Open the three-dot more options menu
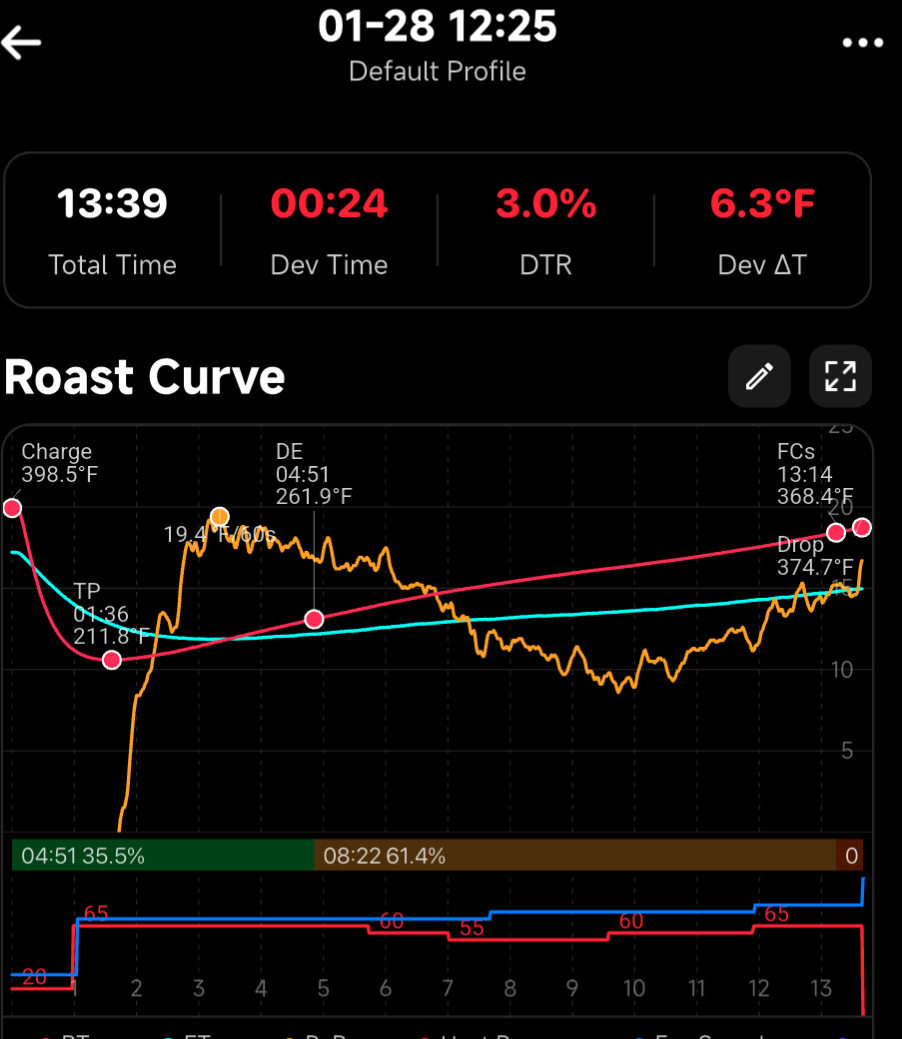Viewport: 902px width, 1039px height. (862, 42)
